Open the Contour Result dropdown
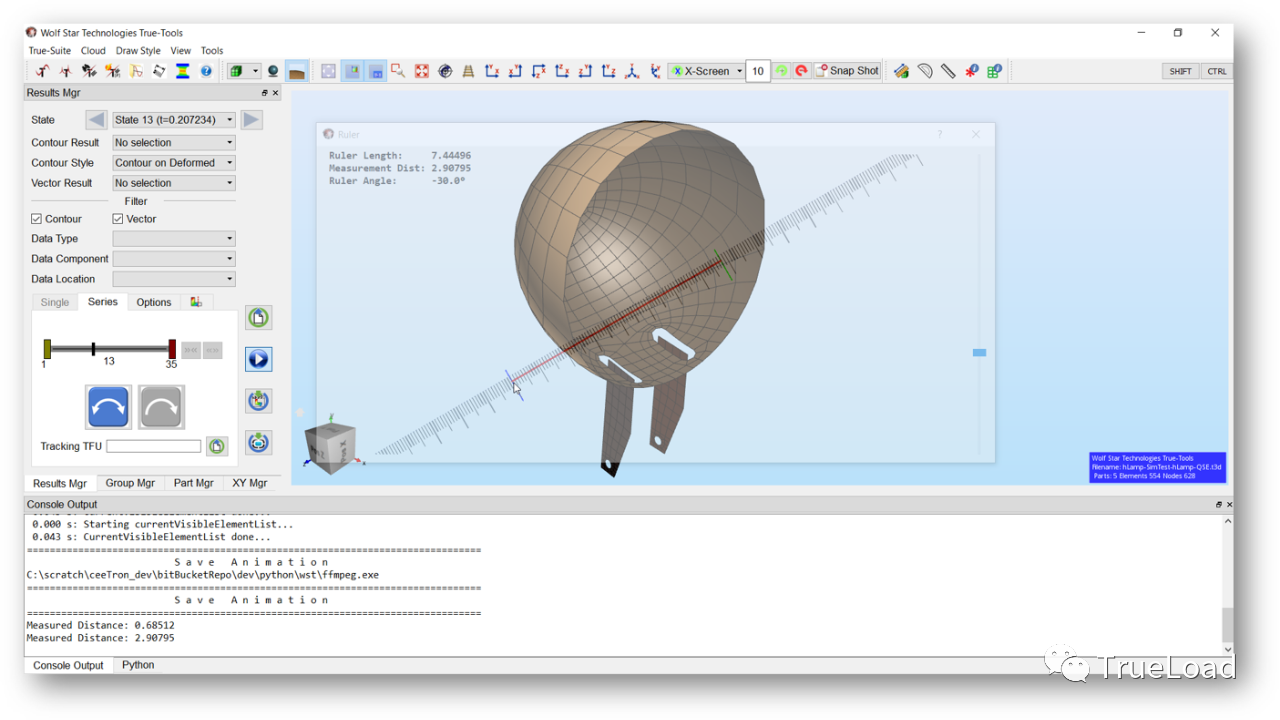The width and height of the screenshot is (1280, 720). coord(174,143)
